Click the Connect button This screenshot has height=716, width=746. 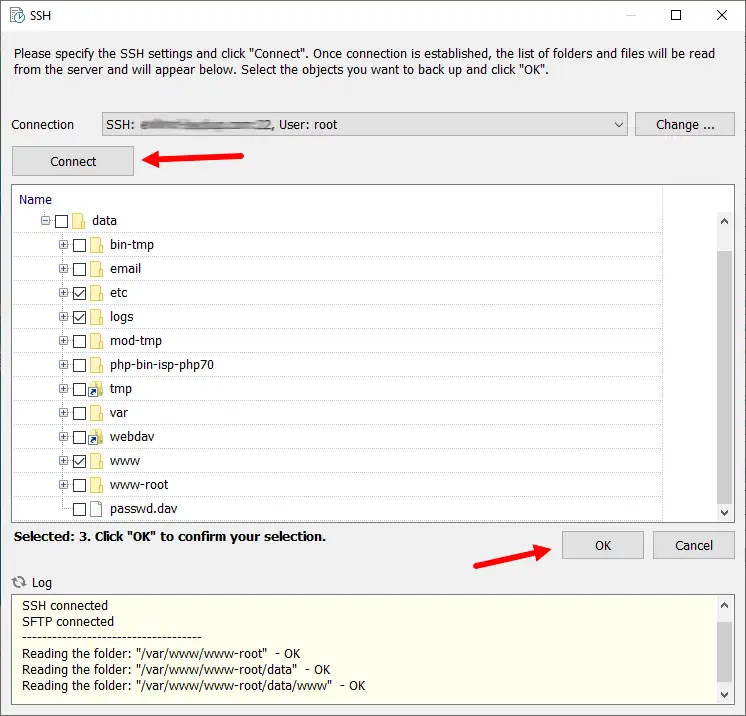[x=73, y=161]
